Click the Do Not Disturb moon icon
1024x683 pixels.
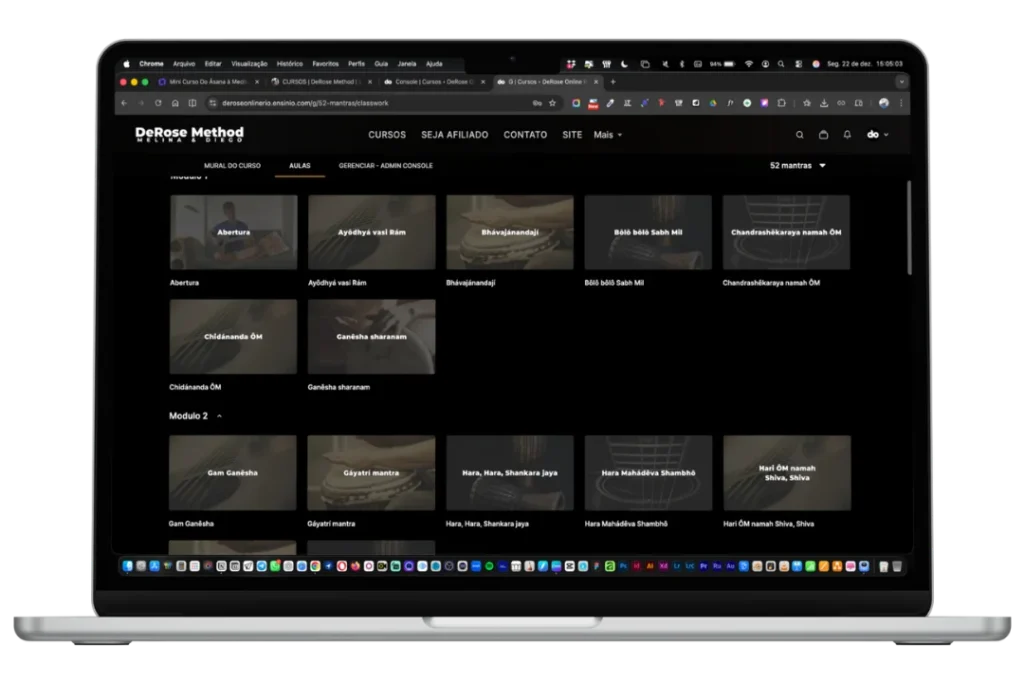(625, 64)
